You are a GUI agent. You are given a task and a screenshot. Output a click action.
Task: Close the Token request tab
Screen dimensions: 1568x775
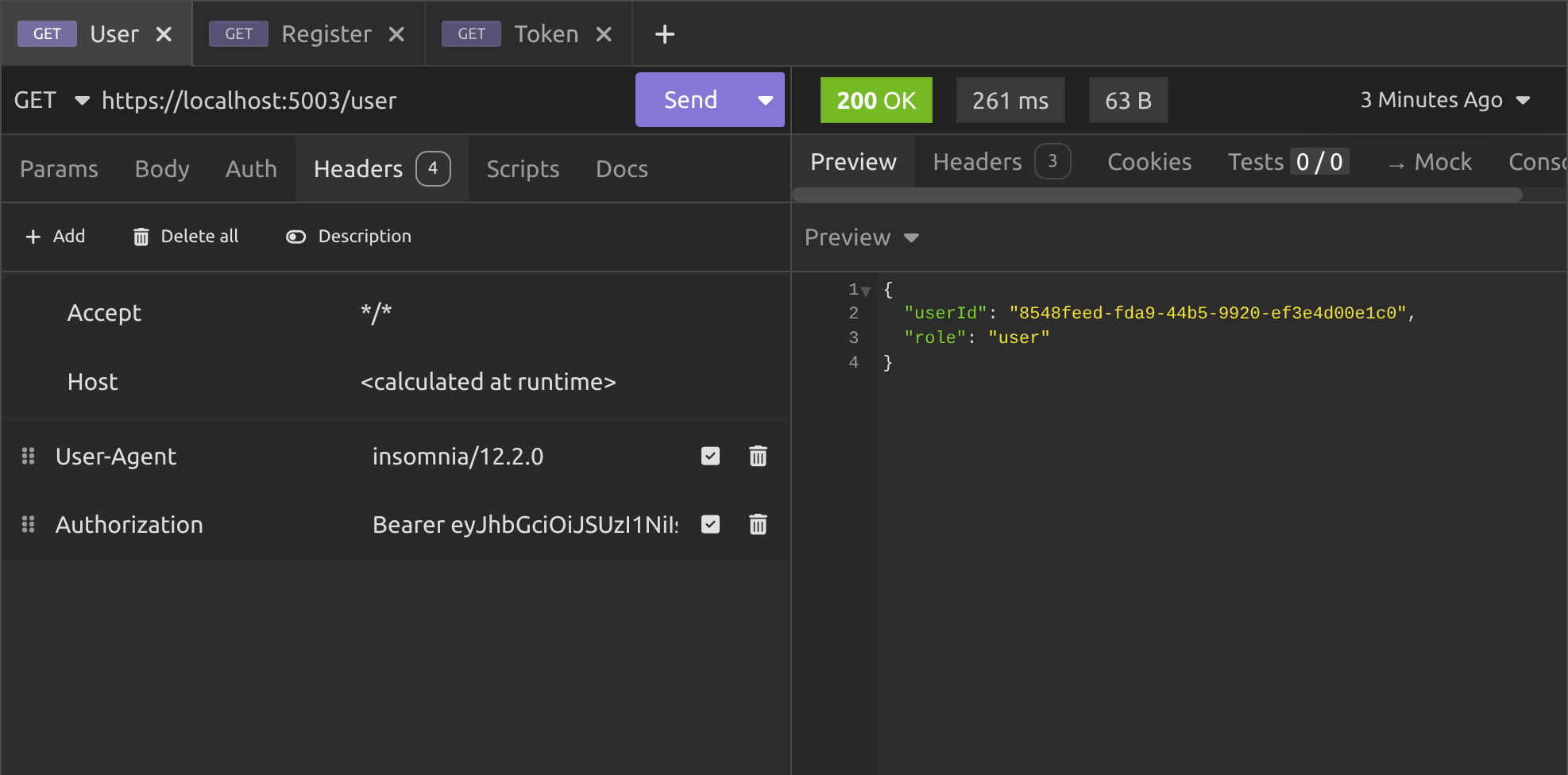tap(604, 34)
